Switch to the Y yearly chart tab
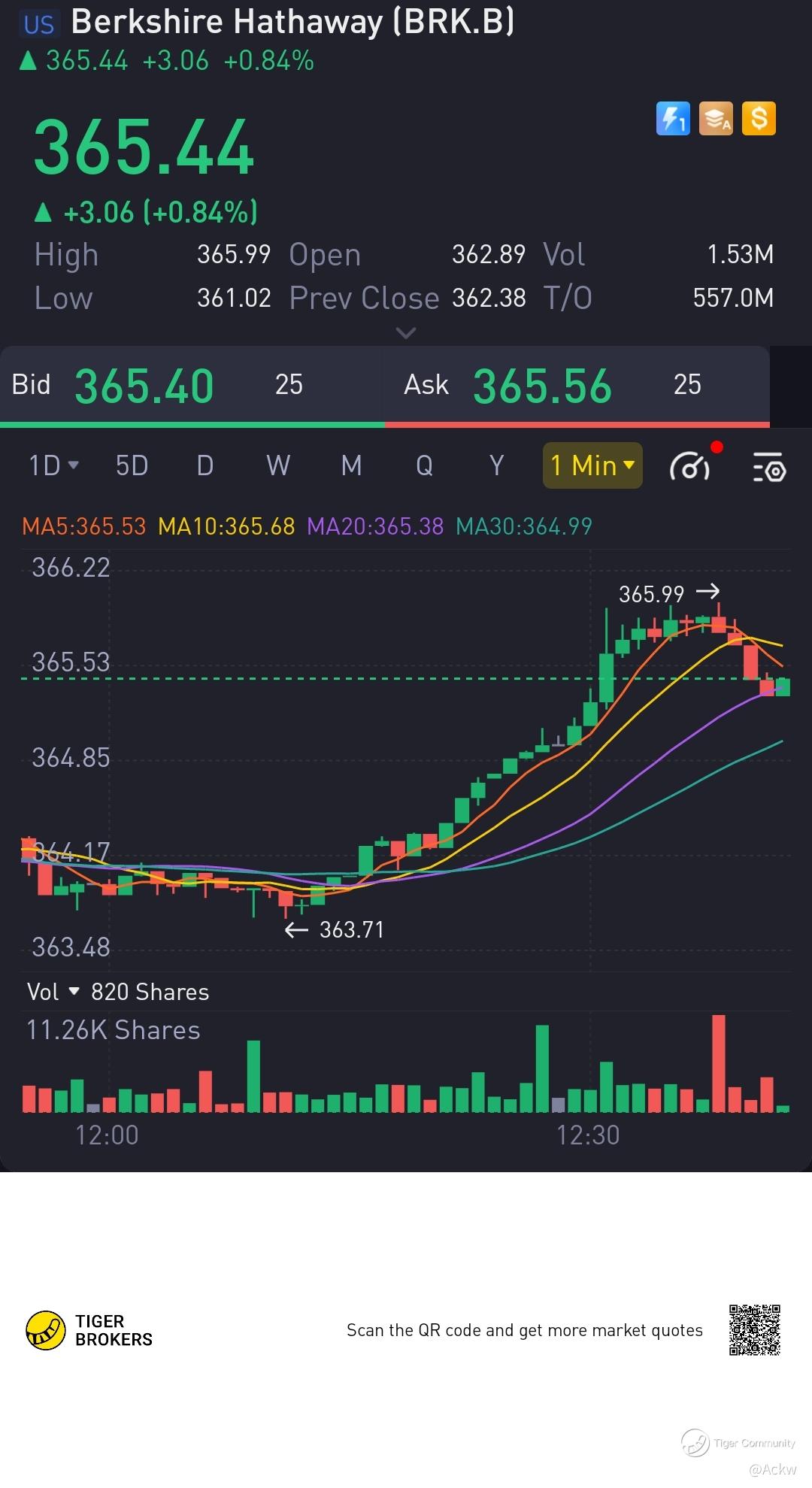The width and height of the screenshot is (812, 1488). click(x=497, y=465)
